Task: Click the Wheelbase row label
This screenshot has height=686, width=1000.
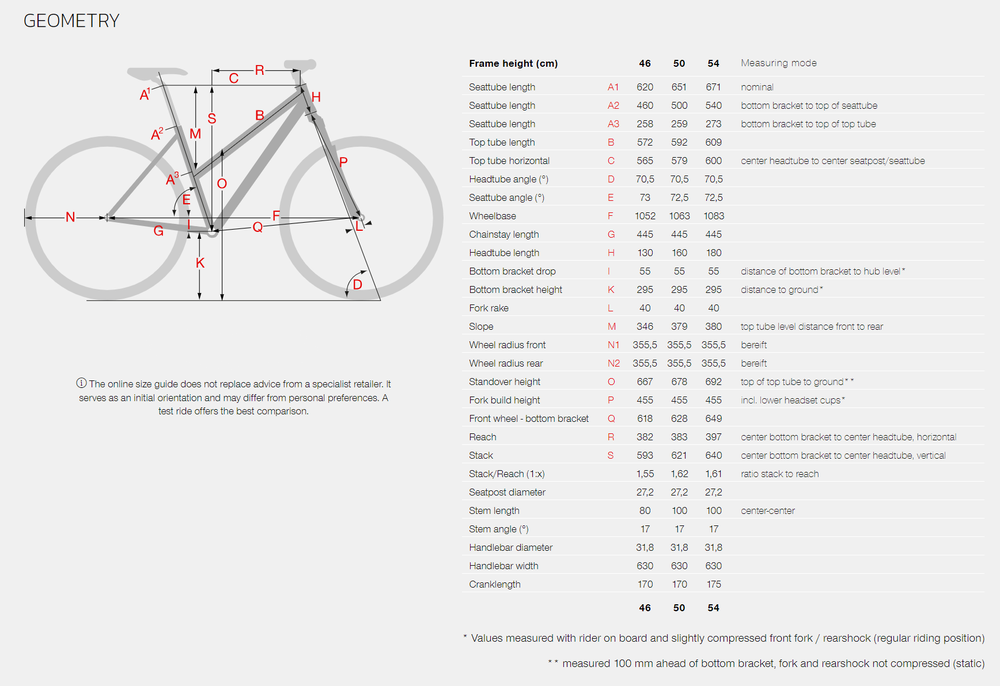Action: 492,216
